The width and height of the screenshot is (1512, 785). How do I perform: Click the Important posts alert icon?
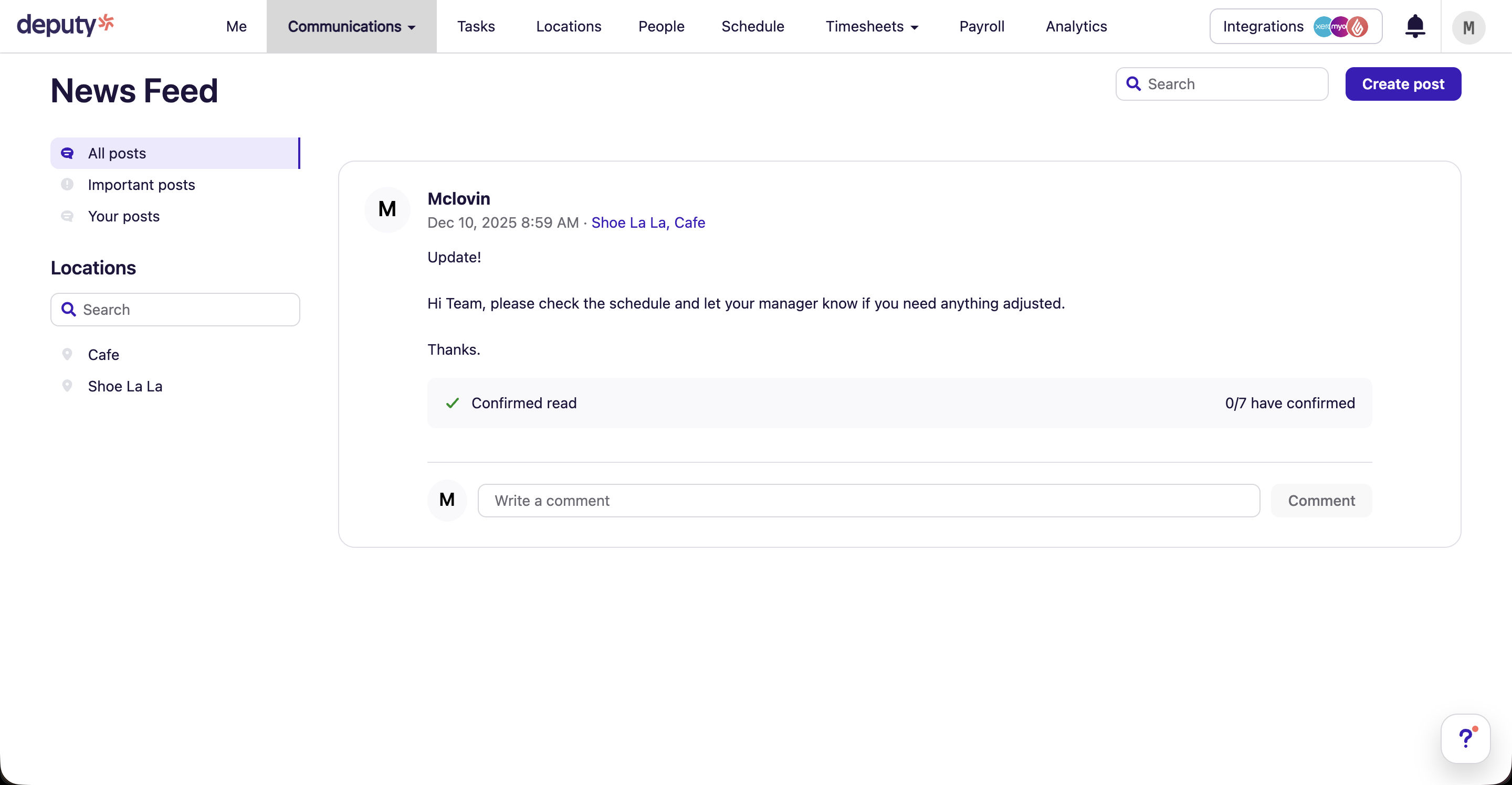coord(68,184)
